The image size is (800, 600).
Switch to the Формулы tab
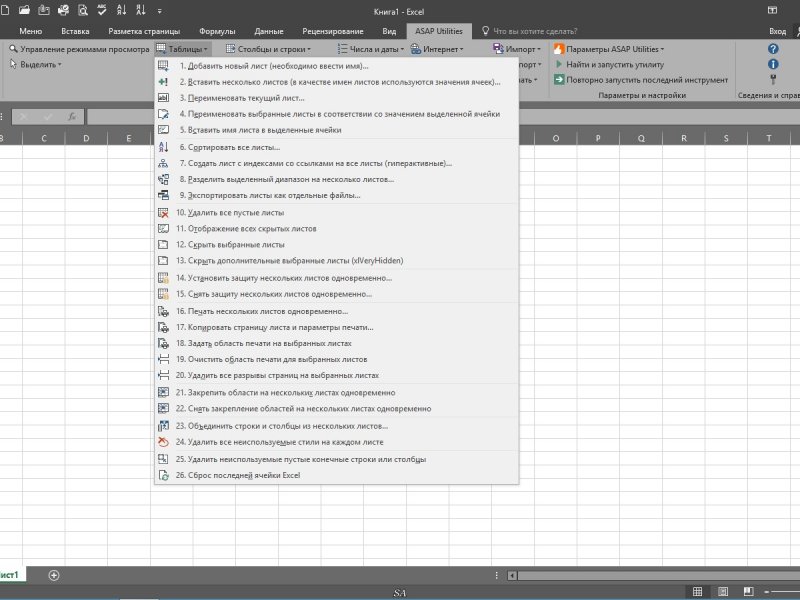point(217,31)
